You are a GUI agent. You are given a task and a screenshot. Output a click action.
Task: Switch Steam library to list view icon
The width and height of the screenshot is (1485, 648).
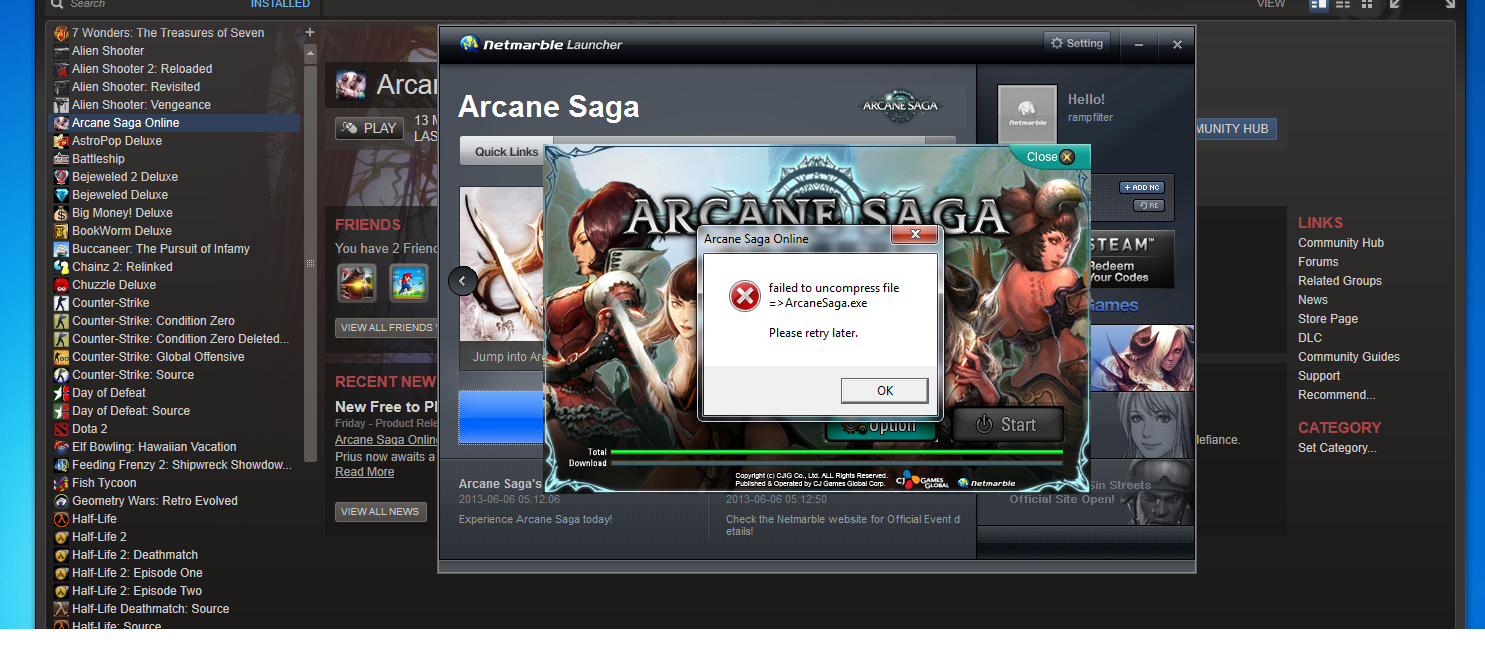coord(1343,4)
